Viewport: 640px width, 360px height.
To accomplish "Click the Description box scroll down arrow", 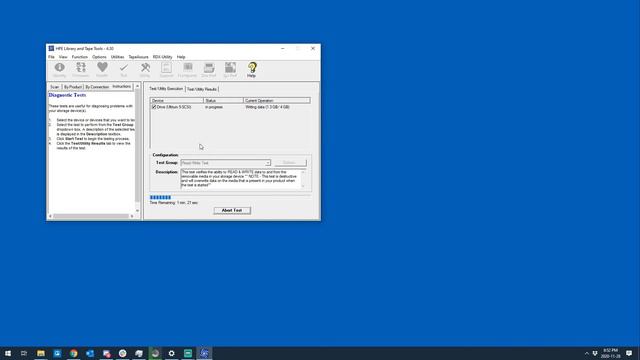I will [x=303, y=186].
